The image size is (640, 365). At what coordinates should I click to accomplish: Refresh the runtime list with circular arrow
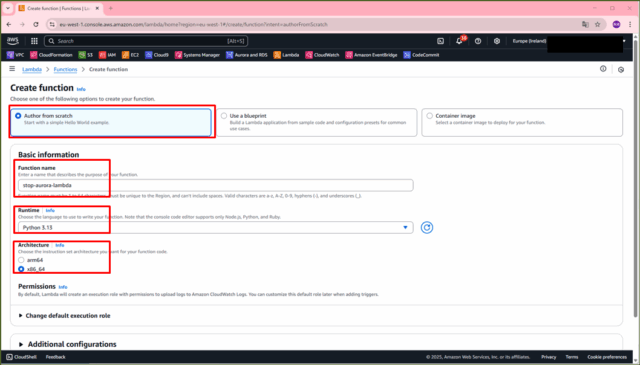[427, 227]
